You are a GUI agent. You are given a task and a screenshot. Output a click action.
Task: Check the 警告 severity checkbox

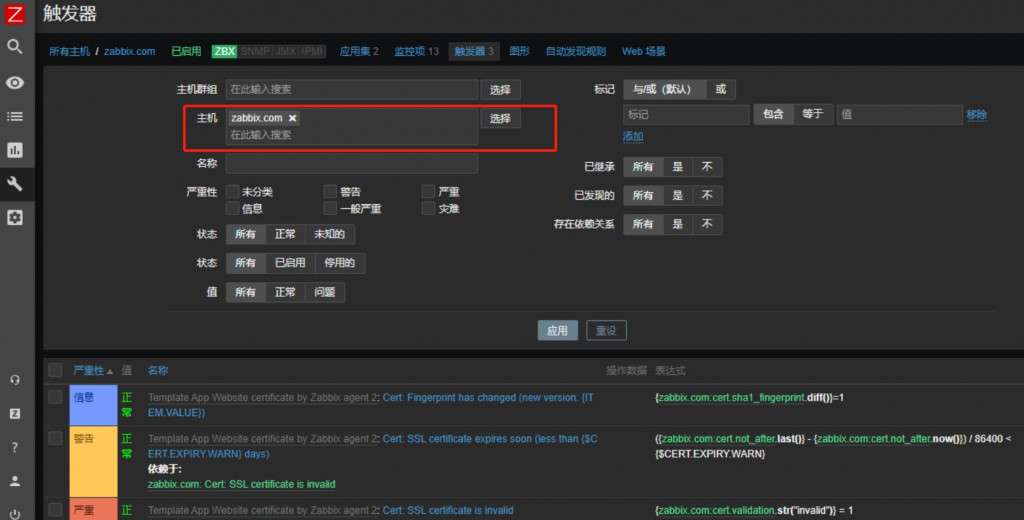[330, 191]
